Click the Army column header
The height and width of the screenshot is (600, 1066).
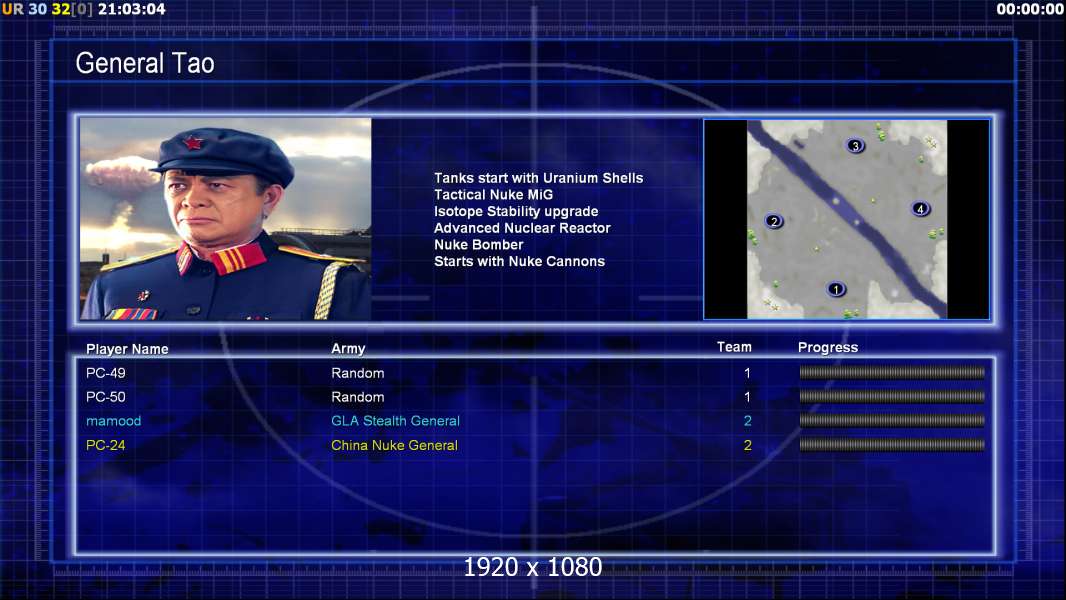348,349
